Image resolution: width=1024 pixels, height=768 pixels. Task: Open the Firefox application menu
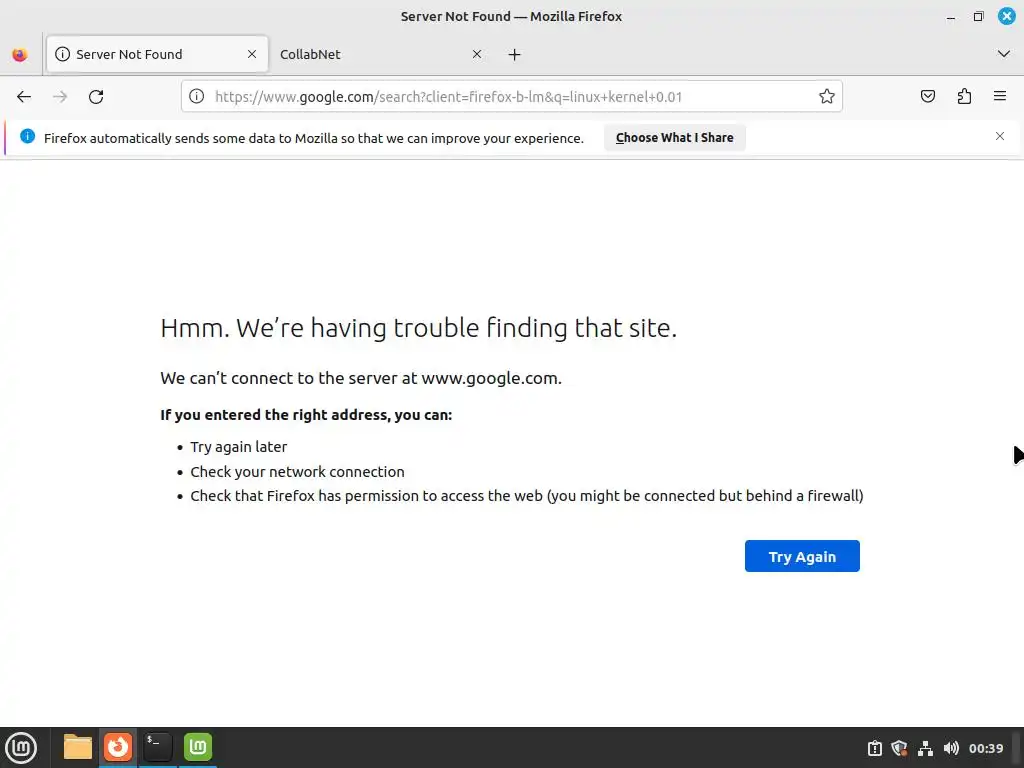1000,97
